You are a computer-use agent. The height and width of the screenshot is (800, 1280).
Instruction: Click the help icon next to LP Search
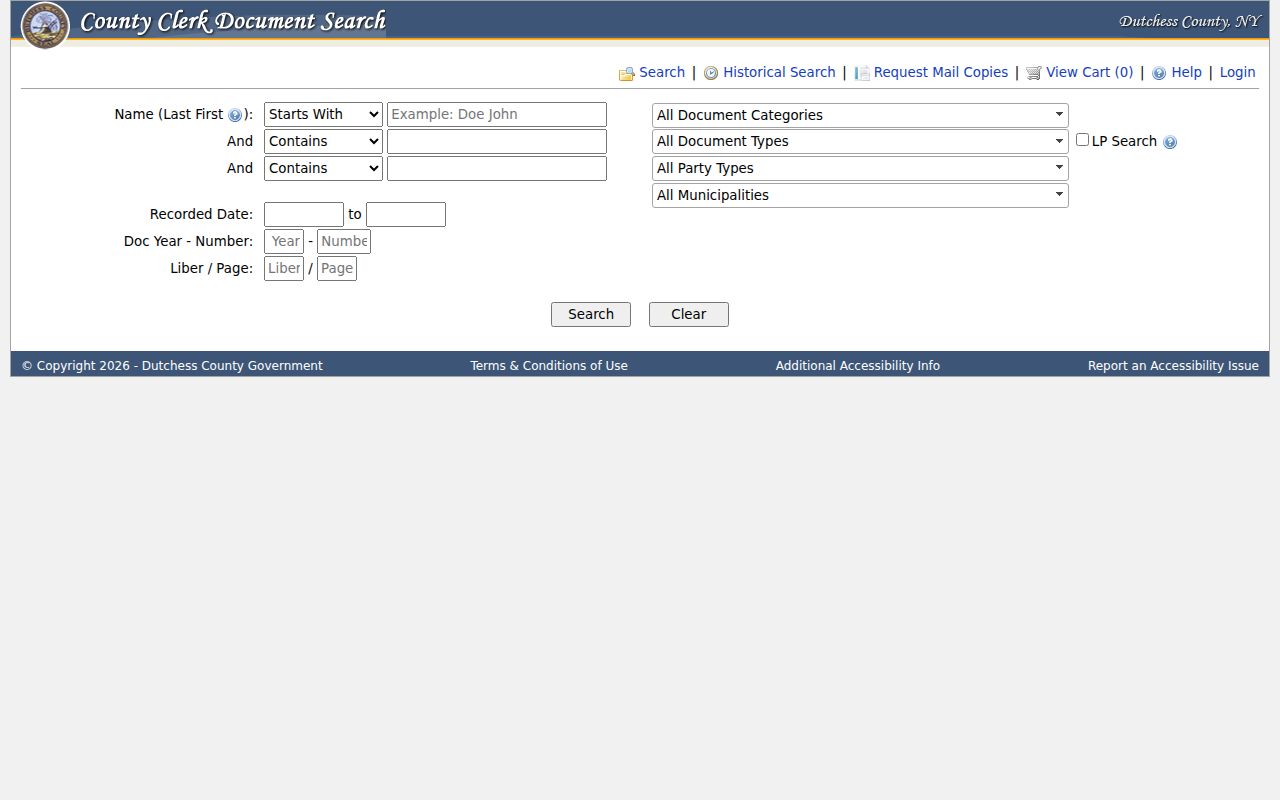(x=1170, y=142)
